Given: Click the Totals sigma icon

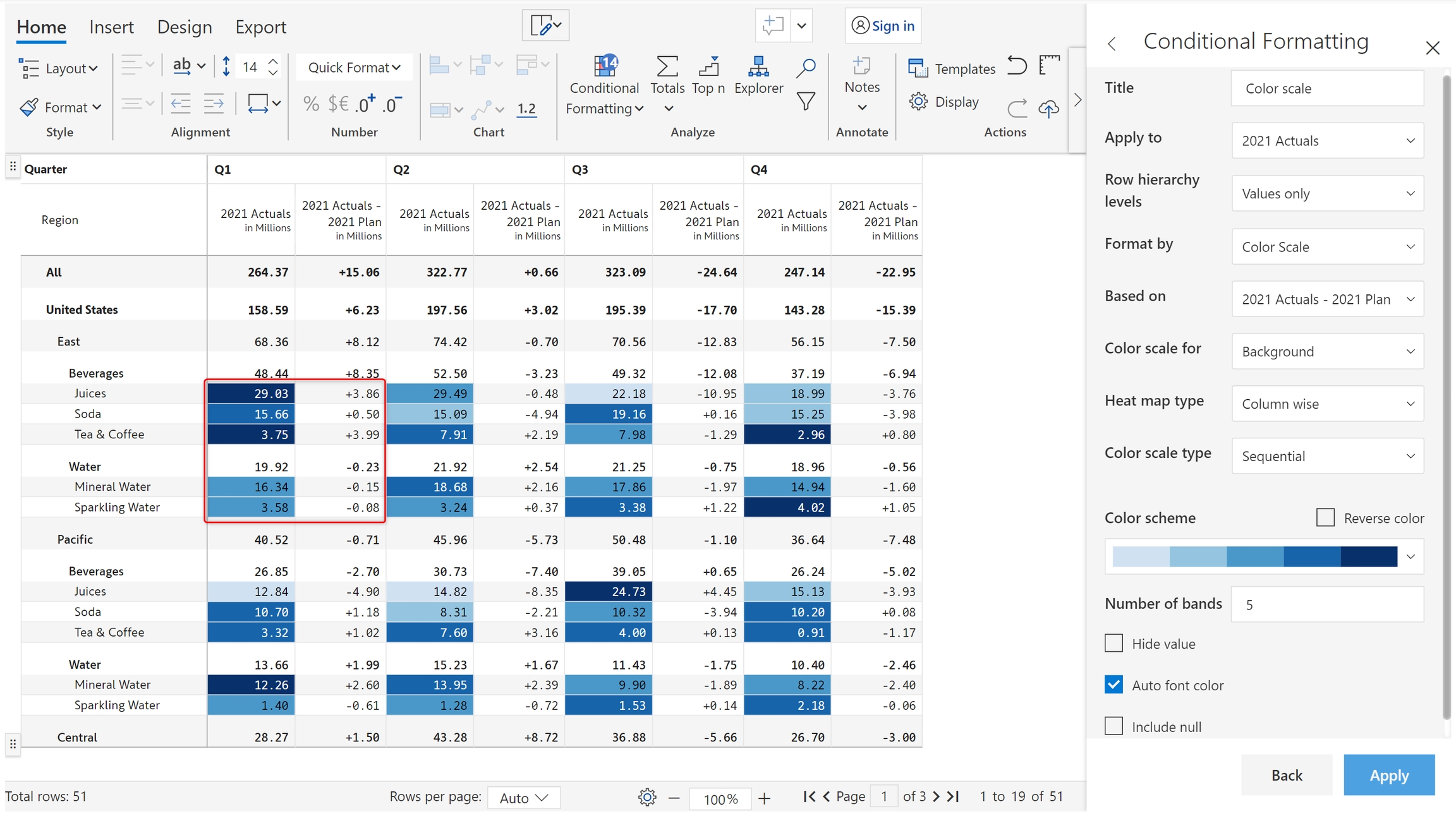Looking at the screenshot, I should coord(667,66).
